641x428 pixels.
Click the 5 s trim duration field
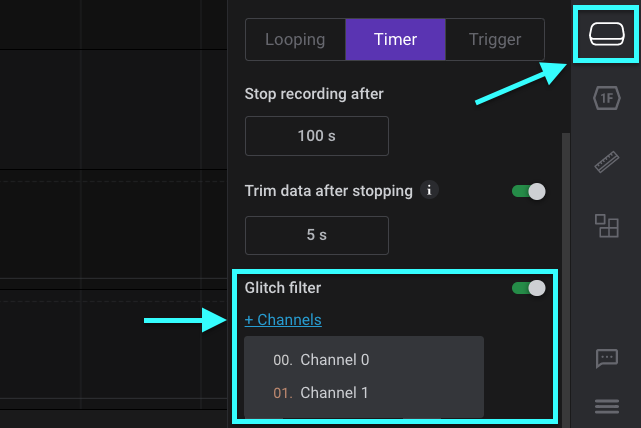(x=317, y=235)
